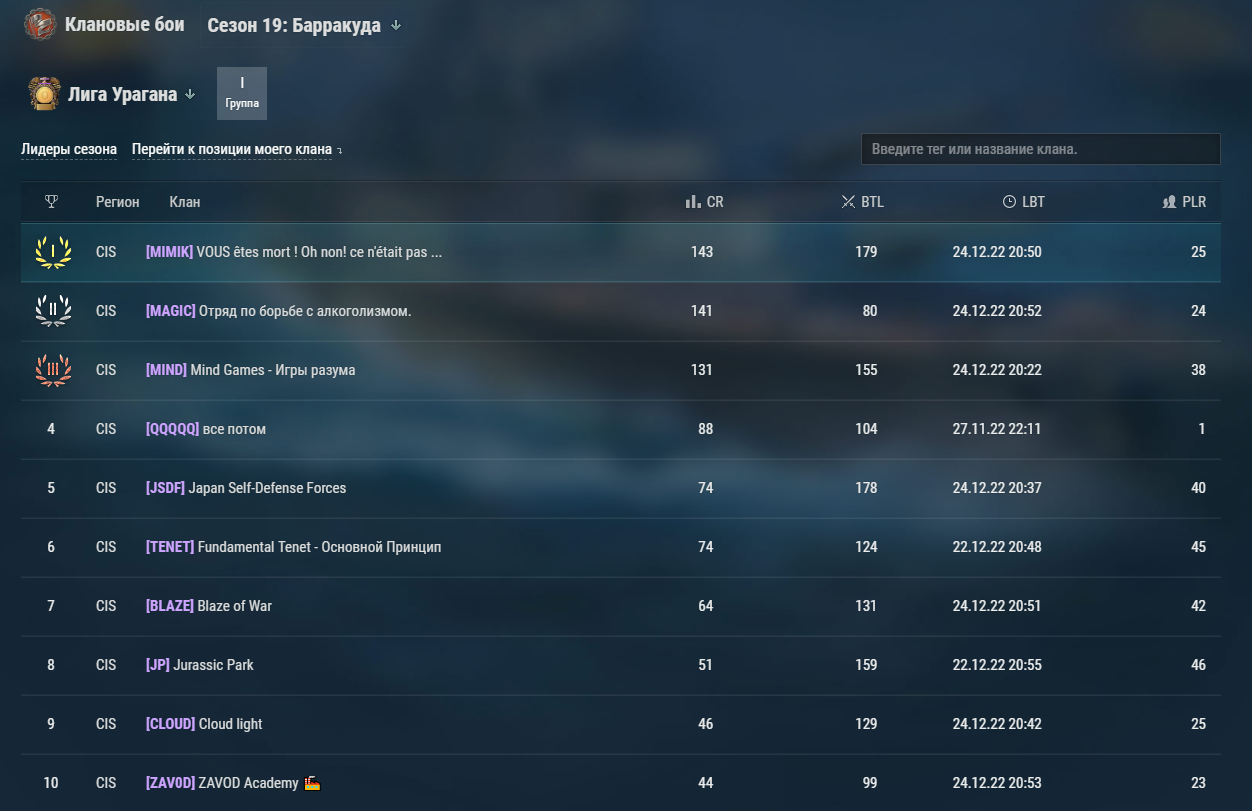Viewport: 1252px width, 811px height.
Task: Switch to Лидеры сезона tab
Action: [69, 150]
